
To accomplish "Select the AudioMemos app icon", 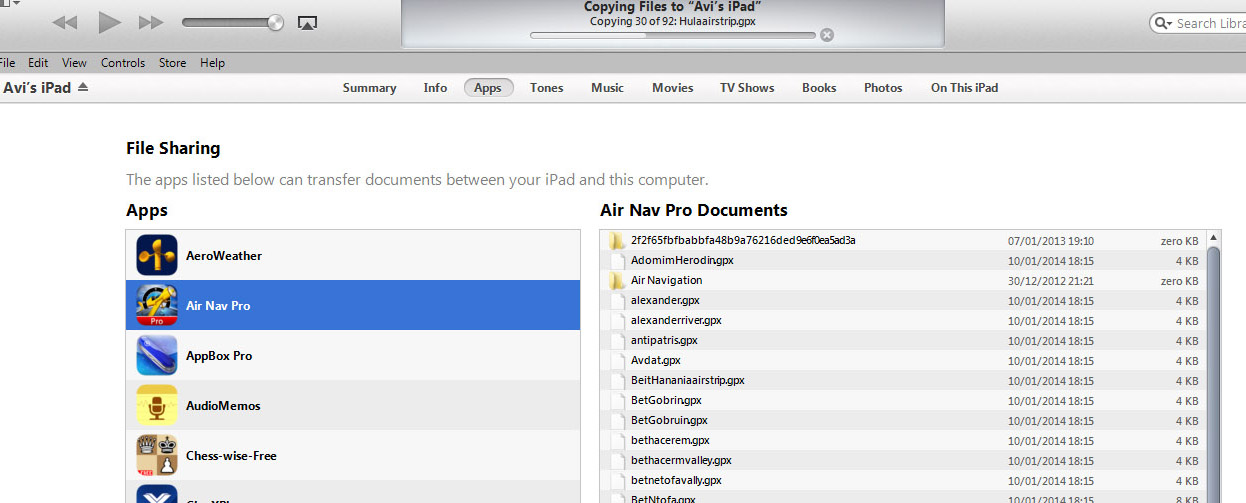I will click(157, 405).
